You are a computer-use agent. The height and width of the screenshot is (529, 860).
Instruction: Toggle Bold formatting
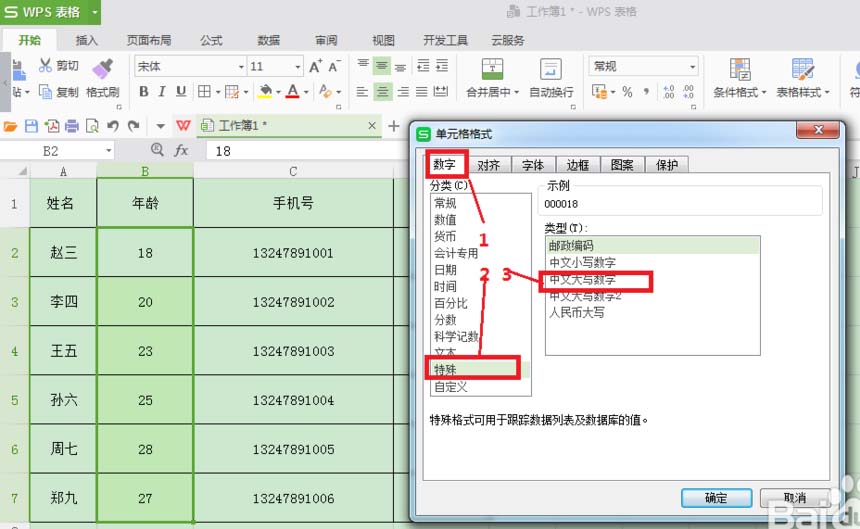[144, 92]
